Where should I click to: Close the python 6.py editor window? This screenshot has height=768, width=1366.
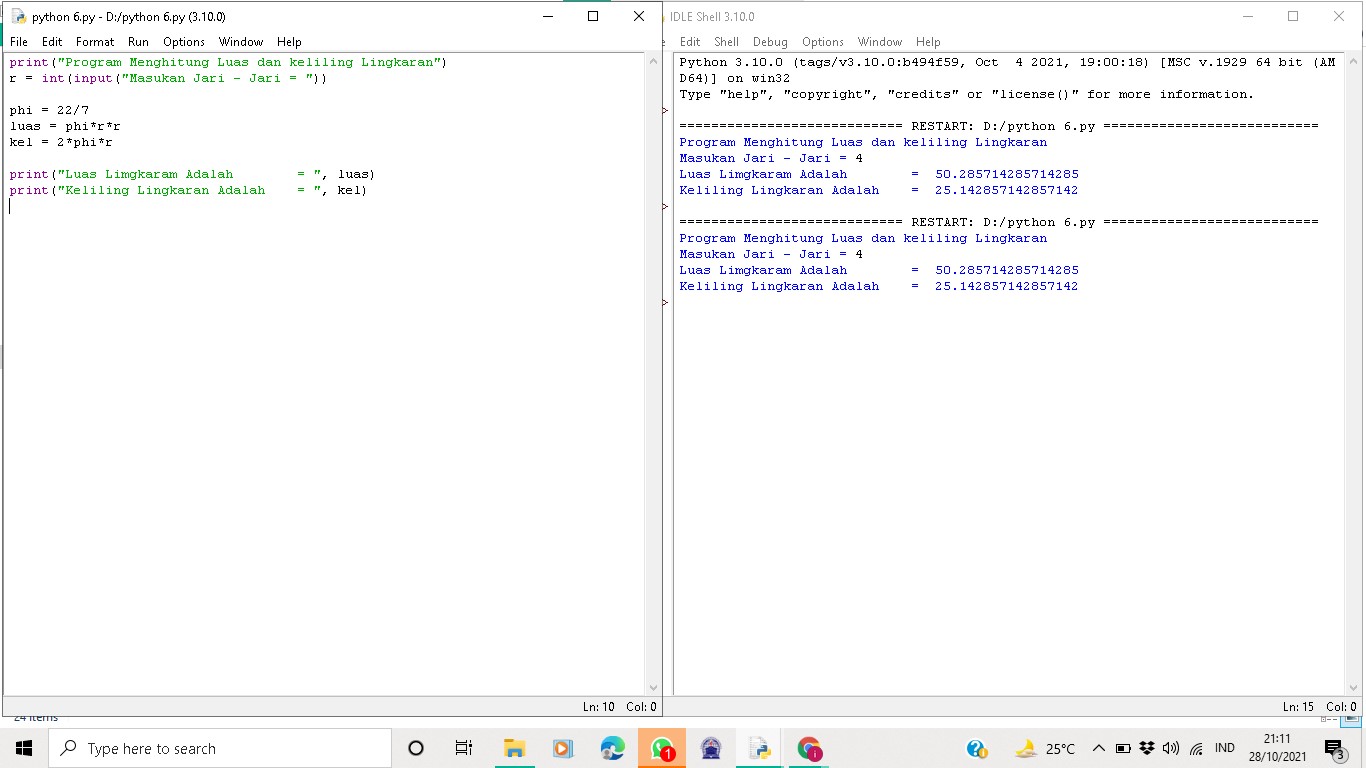pyautogui.click(x=639, y=16)
